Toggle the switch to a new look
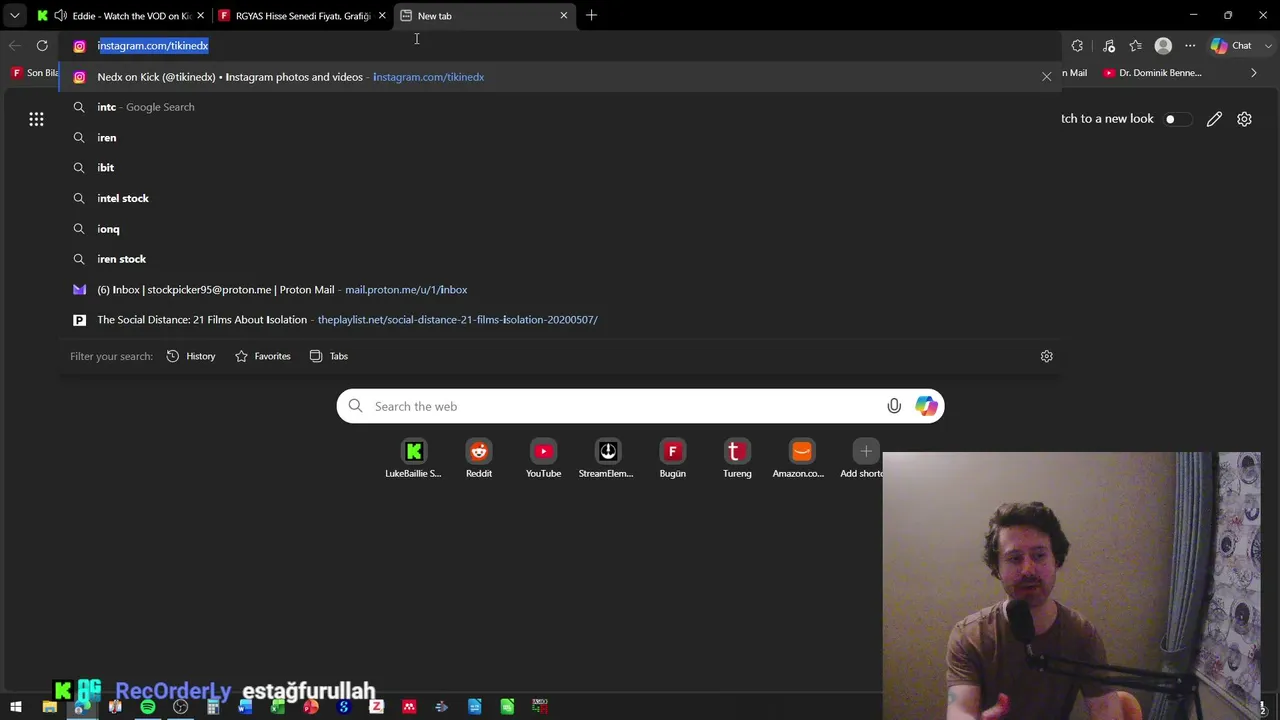This screenshot has height=720, width=1280. (1177, 119)
